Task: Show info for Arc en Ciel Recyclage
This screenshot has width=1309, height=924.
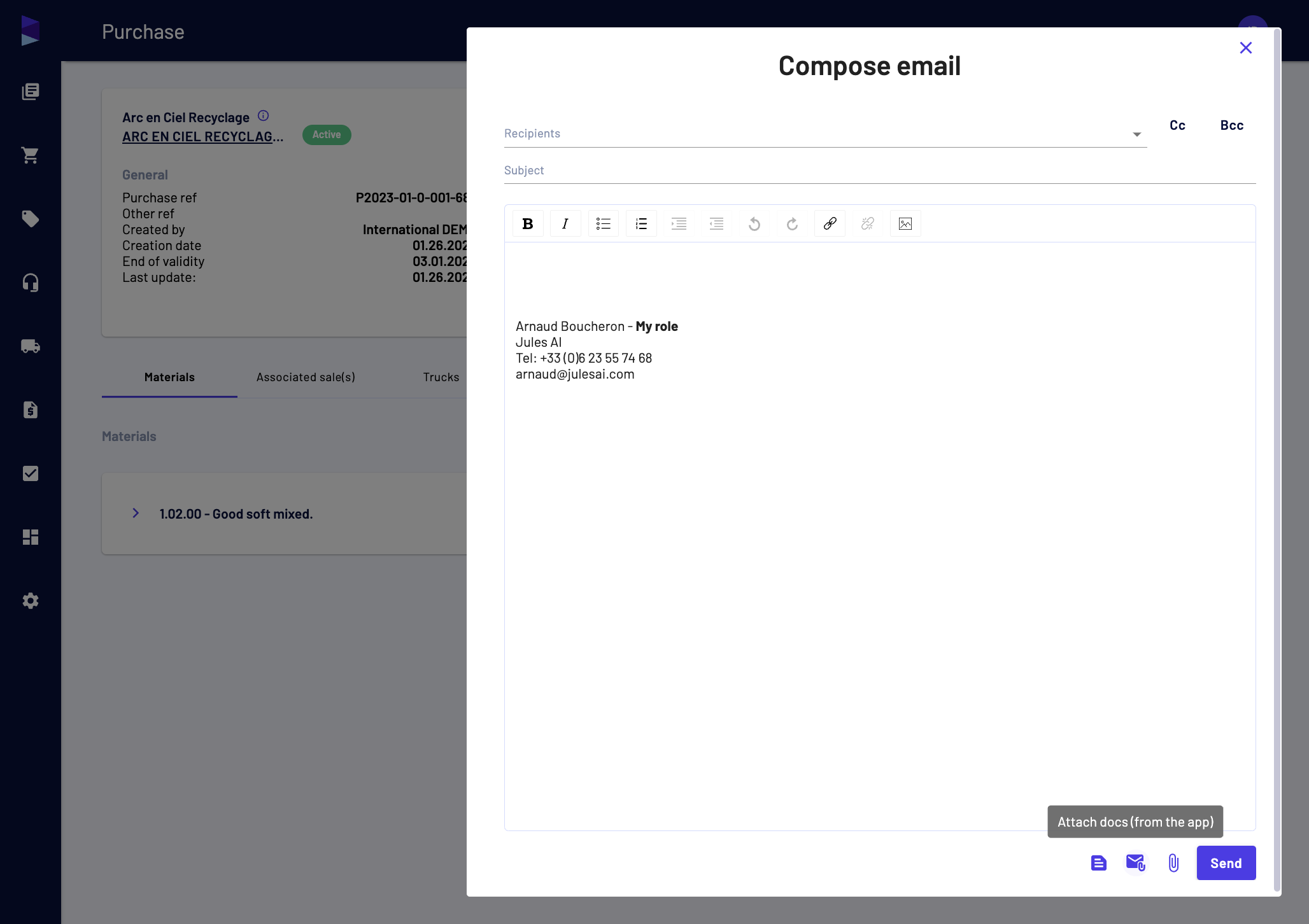Action: point(263,116)
